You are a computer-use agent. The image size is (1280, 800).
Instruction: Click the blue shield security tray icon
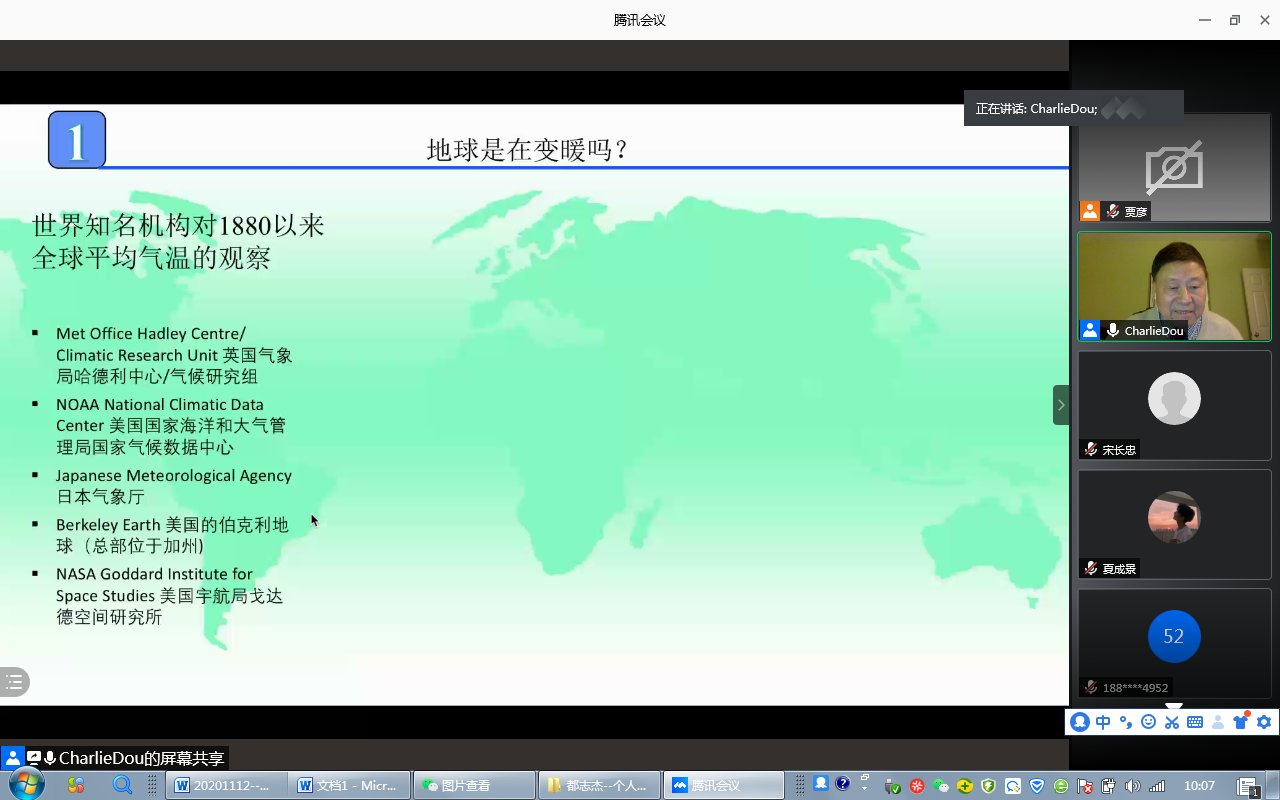click(1037, 786)
